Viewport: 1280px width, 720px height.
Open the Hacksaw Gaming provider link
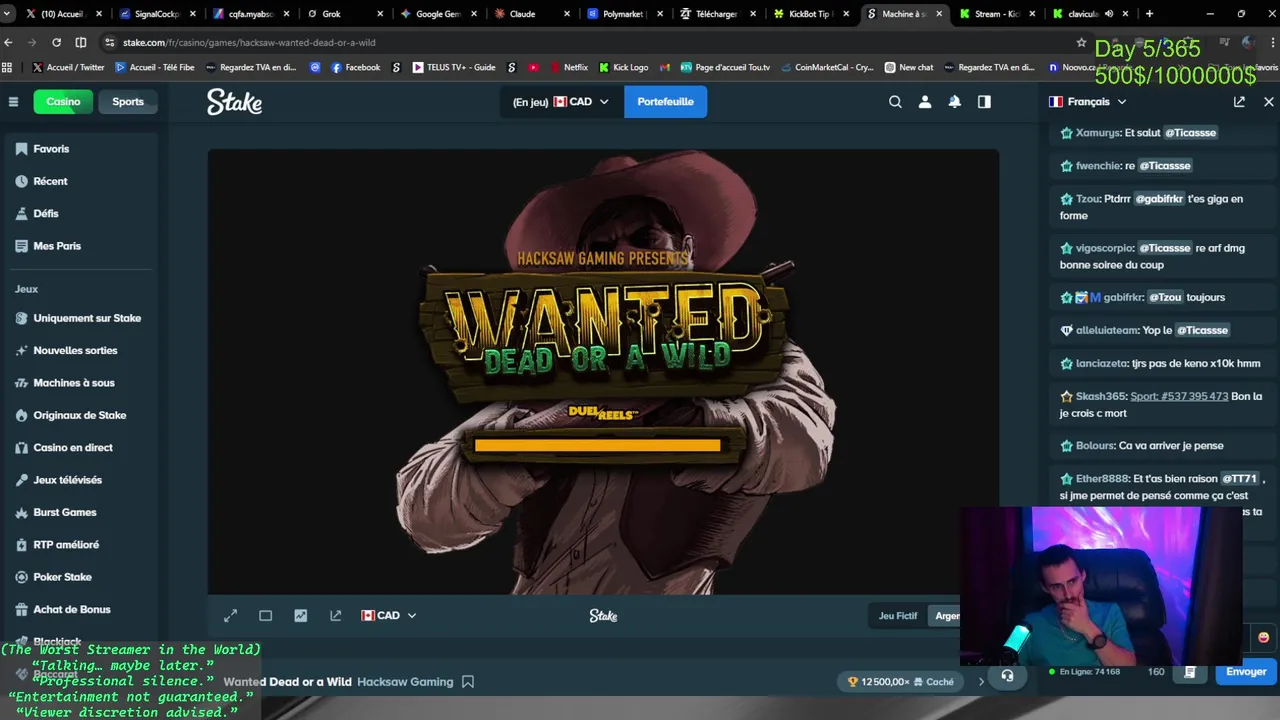(x=405, y=682)
